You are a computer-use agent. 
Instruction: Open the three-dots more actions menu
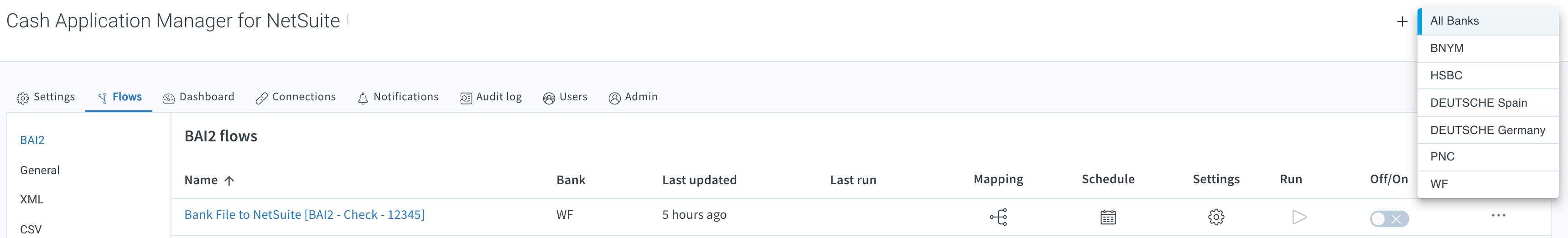(x=1498, y=216)
